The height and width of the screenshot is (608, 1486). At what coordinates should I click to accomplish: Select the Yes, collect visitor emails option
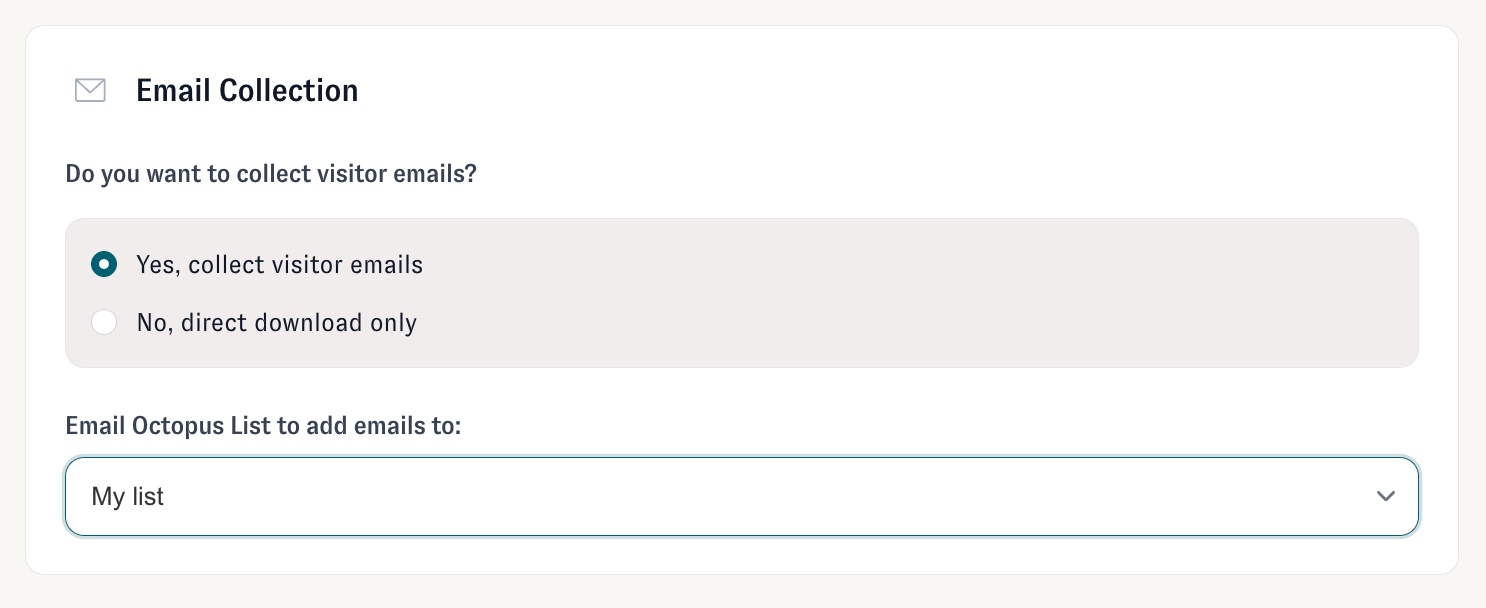(x=104, y=264)
